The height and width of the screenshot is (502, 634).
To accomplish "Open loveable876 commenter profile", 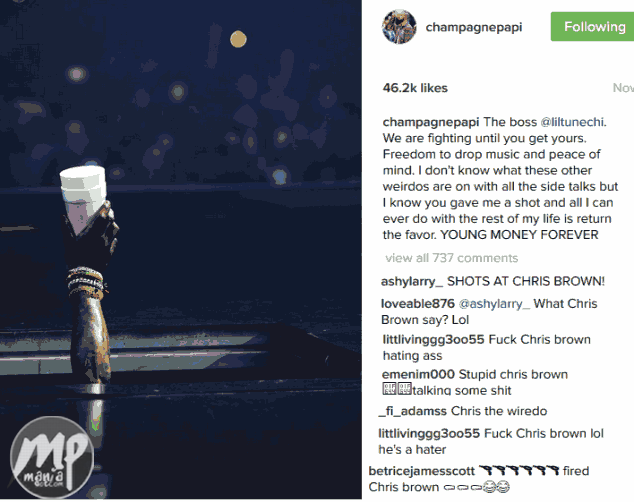I will (x=418, y=304).
